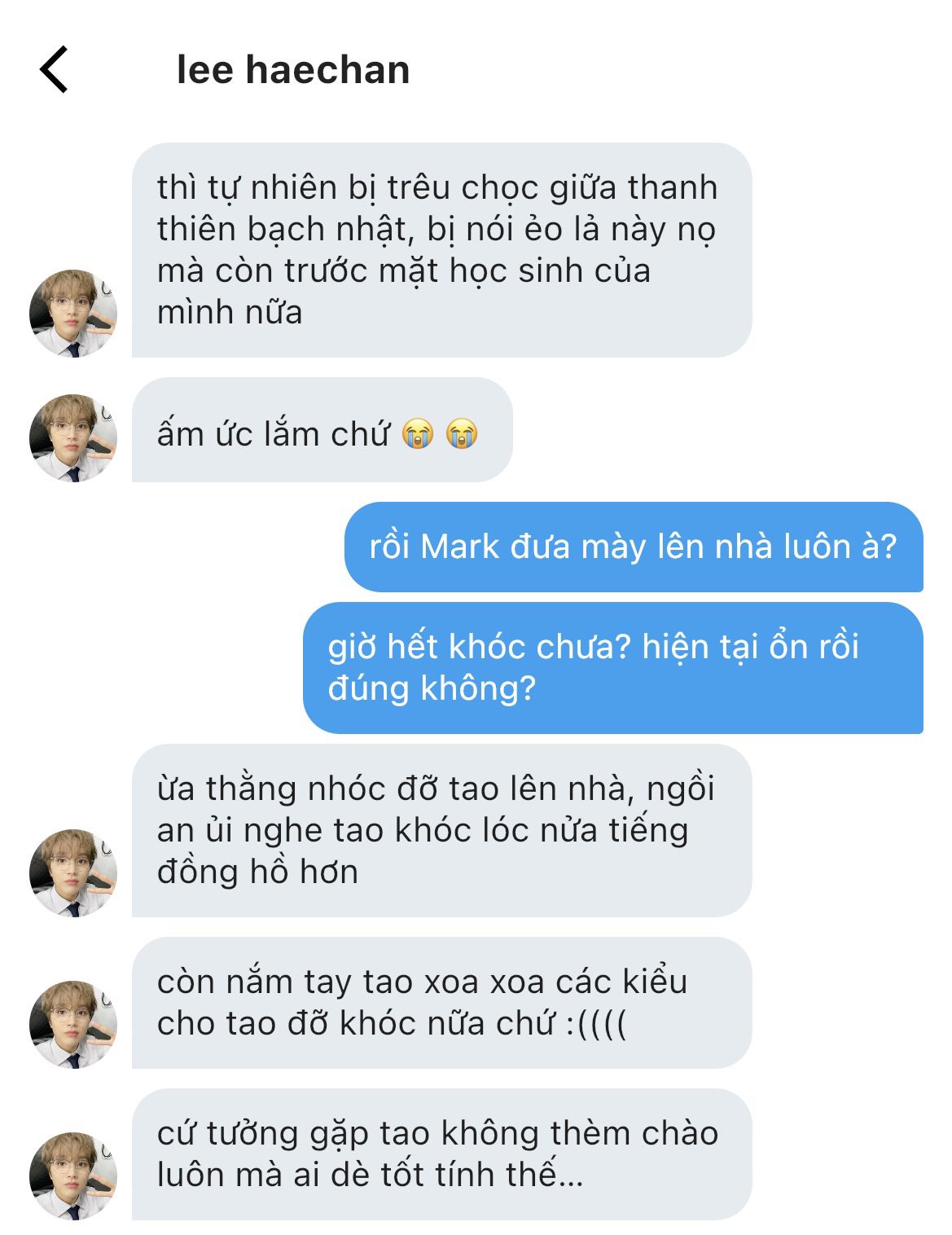The image size is (952, 1235).
Task: Select sent message 'rồi Mark đưa mày lên nhà'
Action: tap(634, 547)
